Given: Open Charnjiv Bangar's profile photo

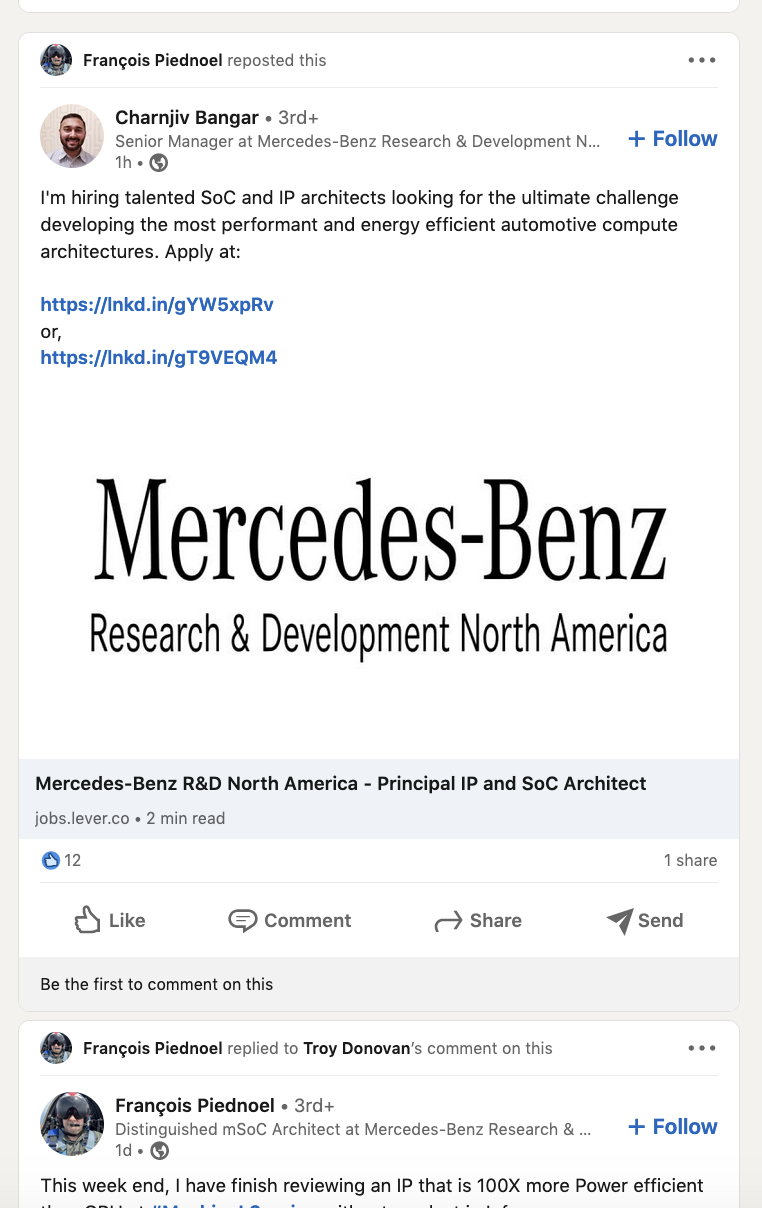Looking at the screenshot, I should 72,136.
